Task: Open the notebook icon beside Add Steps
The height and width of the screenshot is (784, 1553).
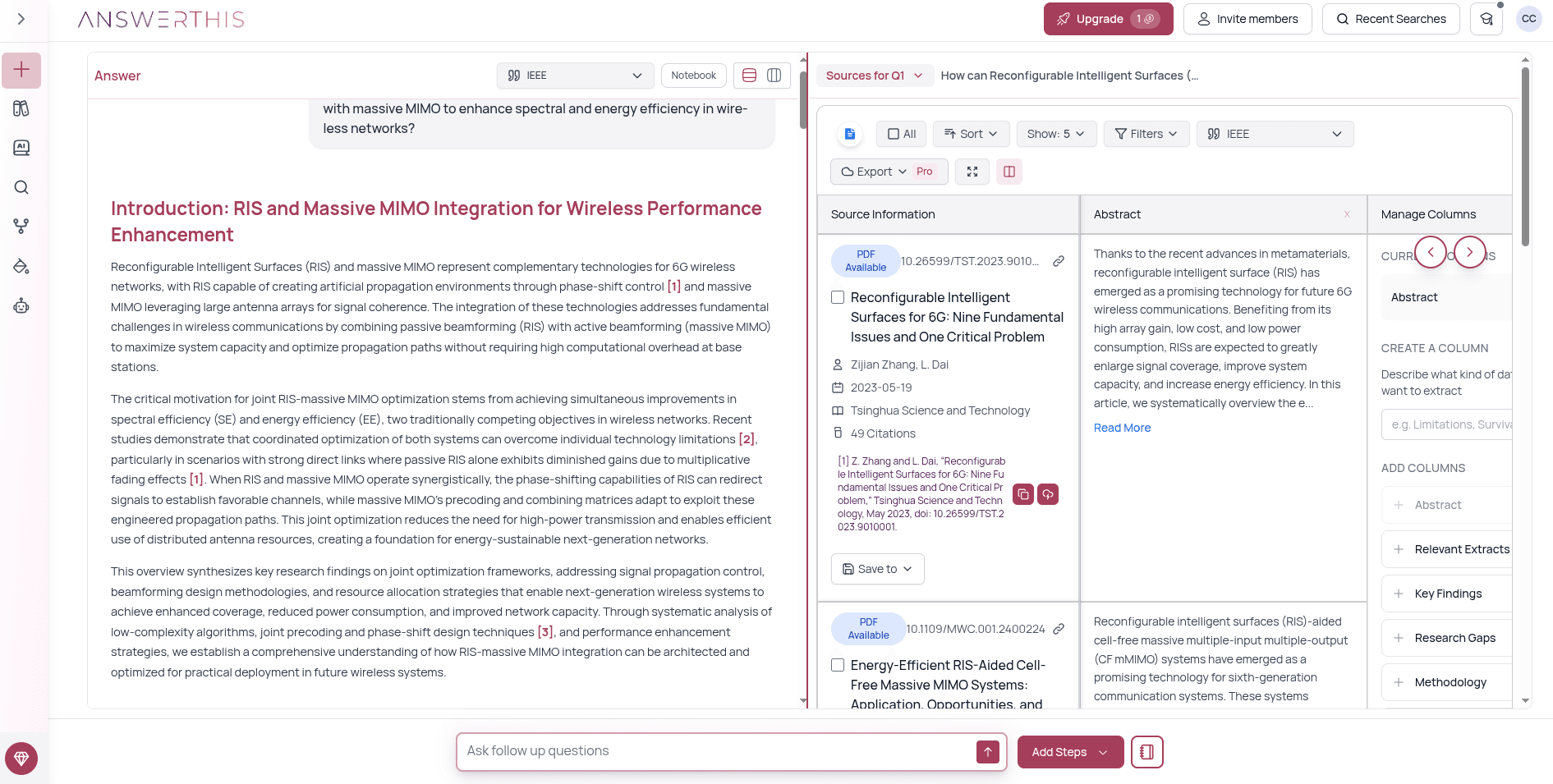Action: click(1146, 752)
